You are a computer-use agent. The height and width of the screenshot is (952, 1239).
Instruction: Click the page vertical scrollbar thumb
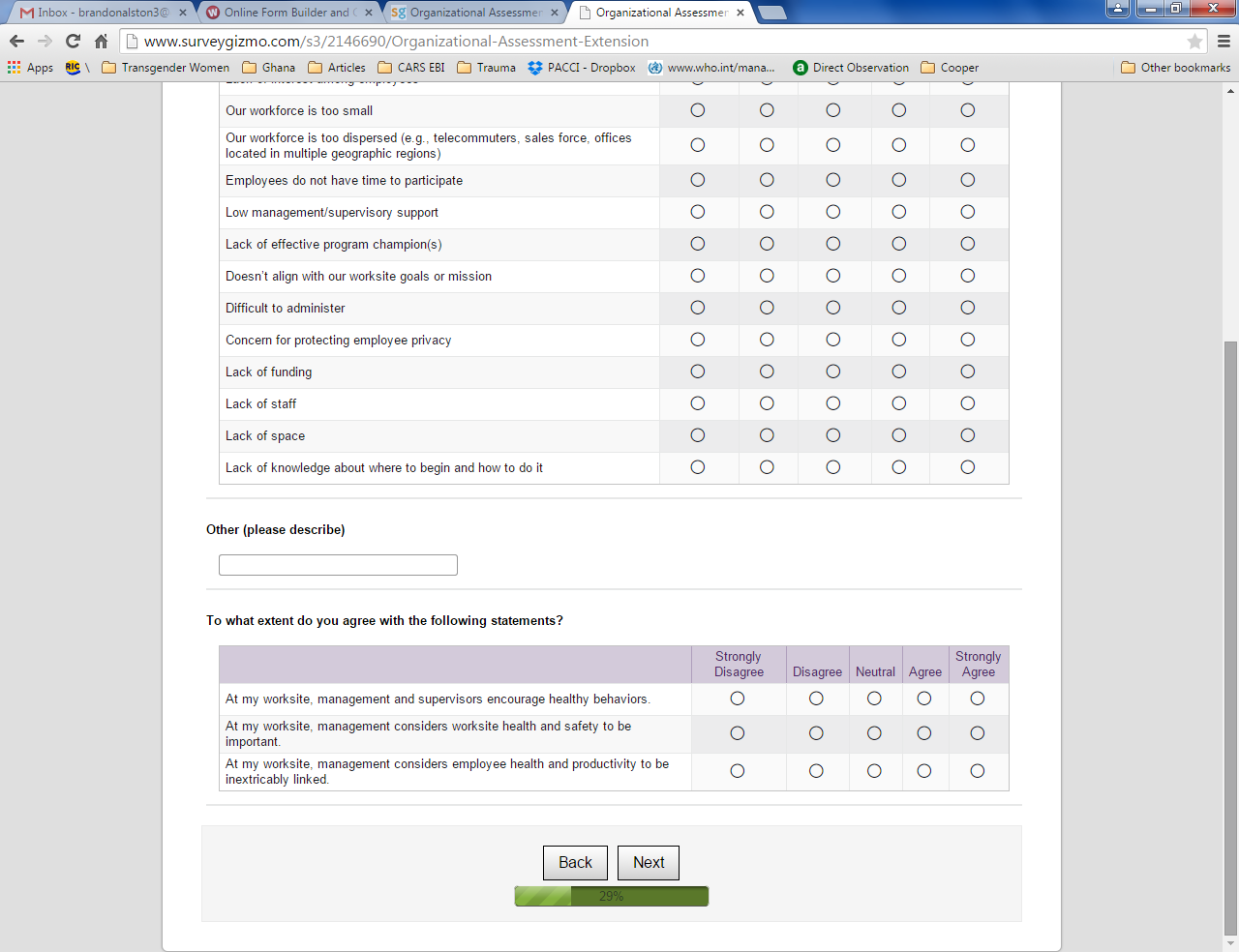pos(1230,637)
